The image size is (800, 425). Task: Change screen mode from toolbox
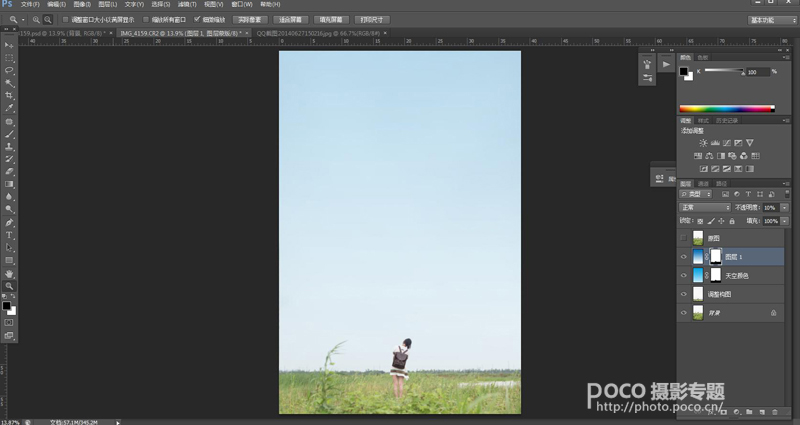pos(9,336)
